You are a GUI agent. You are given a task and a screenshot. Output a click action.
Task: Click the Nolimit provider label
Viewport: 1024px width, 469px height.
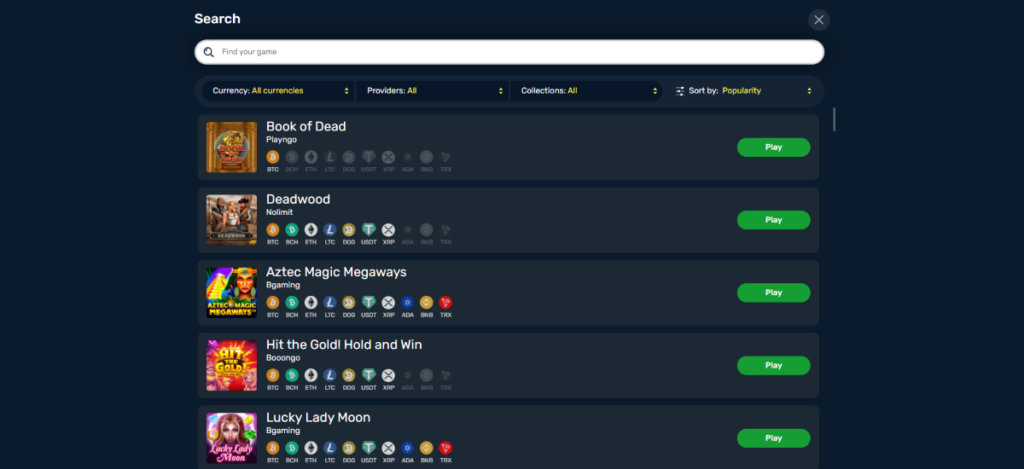[280, 212]
